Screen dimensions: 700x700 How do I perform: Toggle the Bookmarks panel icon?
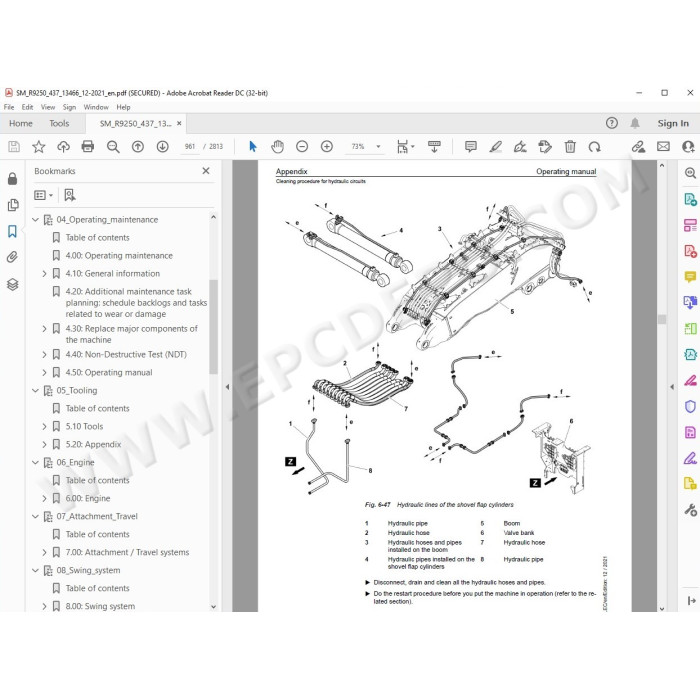click(x=12, y=231)
